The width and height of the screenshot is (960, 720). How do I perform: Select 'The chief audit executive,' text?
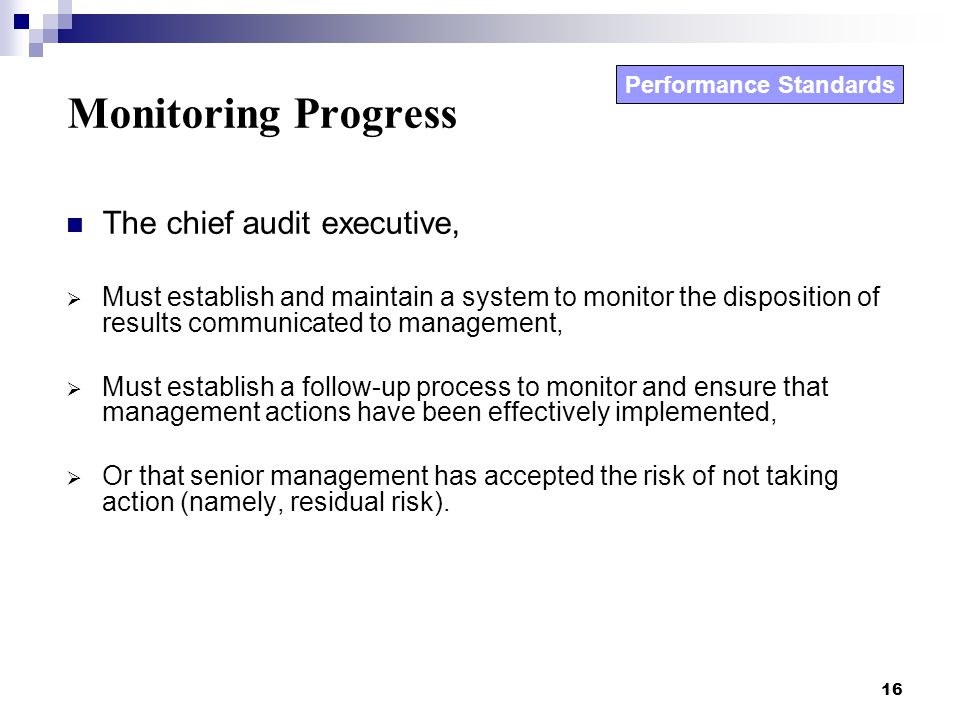280,223
